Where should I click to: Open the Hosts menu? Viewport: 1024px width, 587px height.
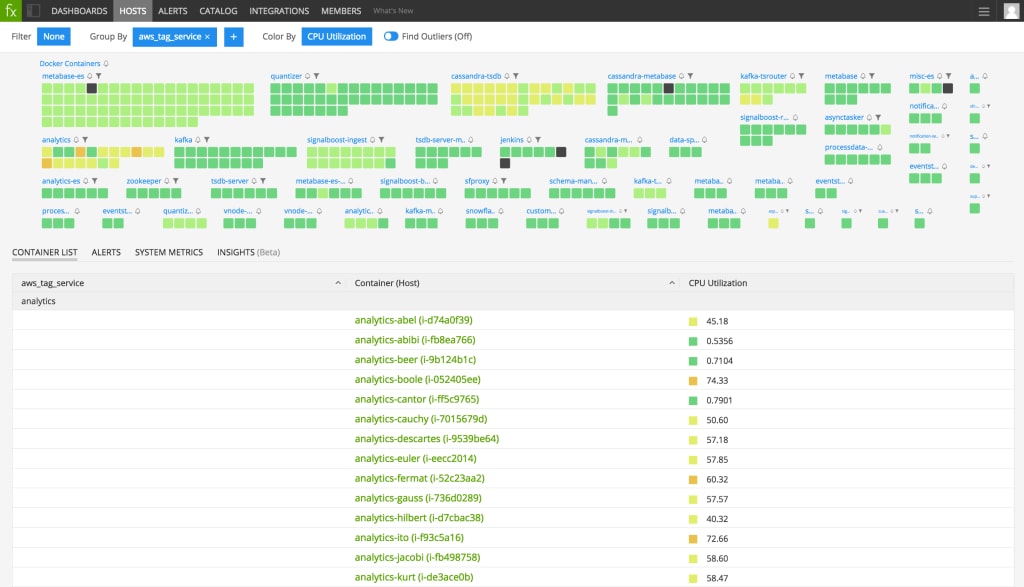(133, 11)
